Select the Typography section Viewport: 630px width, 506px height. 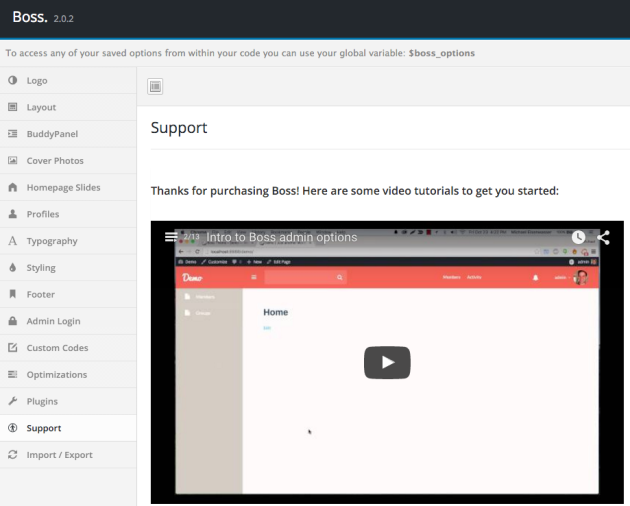pos(68,241)
